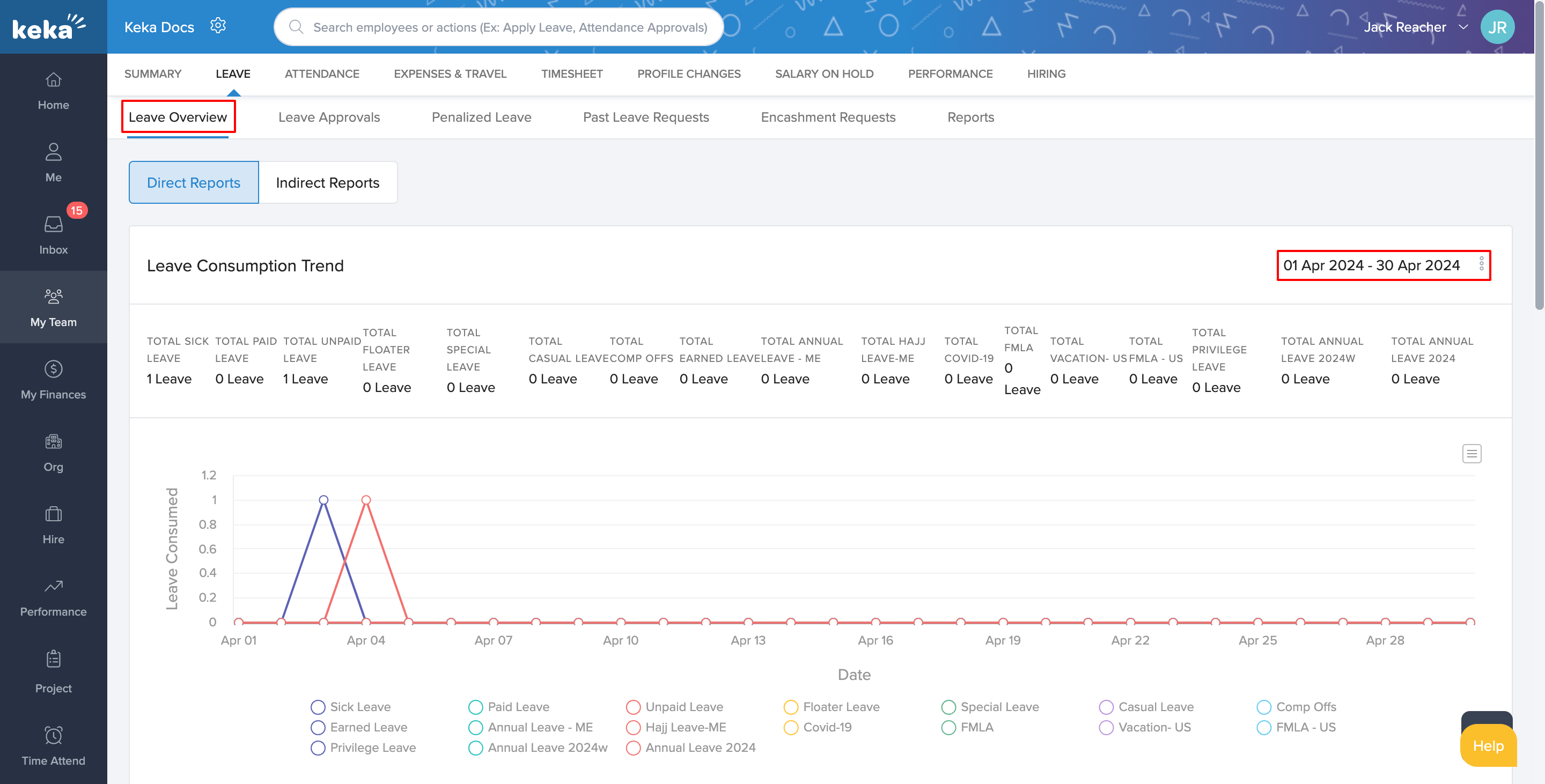Open Time Attend clock icon
The height and width of the screenshot is (784, 1545).
(x=54, y=735)
